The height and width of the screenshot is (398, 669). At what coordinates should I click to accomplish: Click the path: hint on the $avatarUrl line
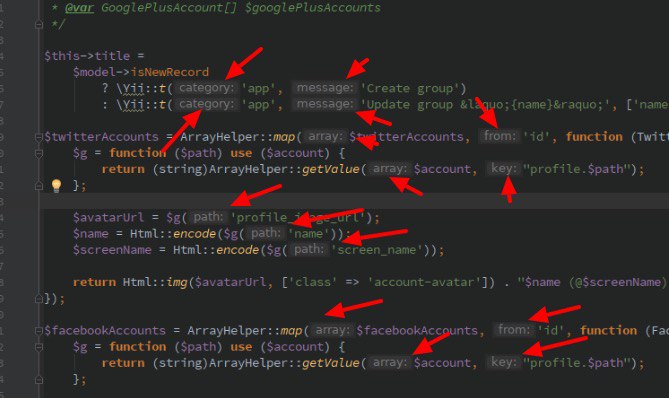[x=208, y=217]
